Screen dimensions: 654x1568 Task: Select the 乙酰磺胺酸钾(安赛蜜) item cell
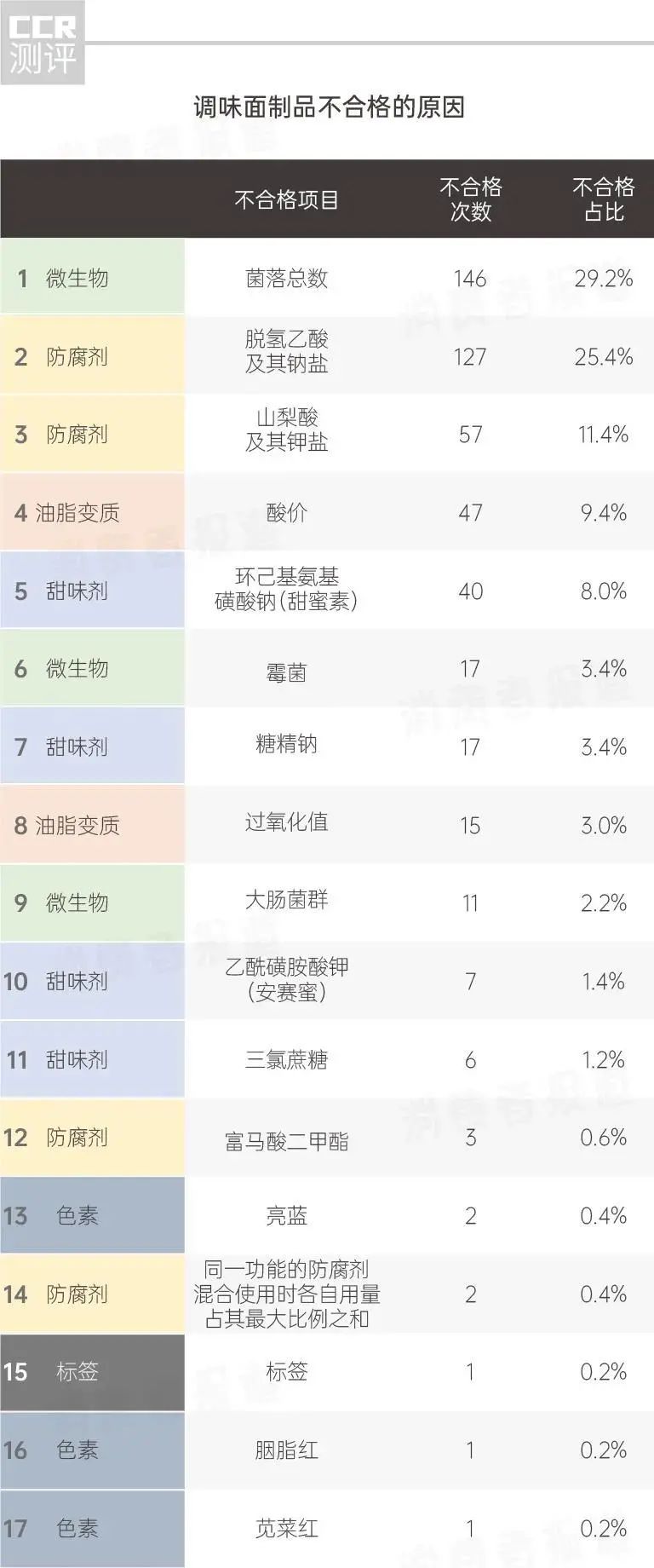click(286, 979)
